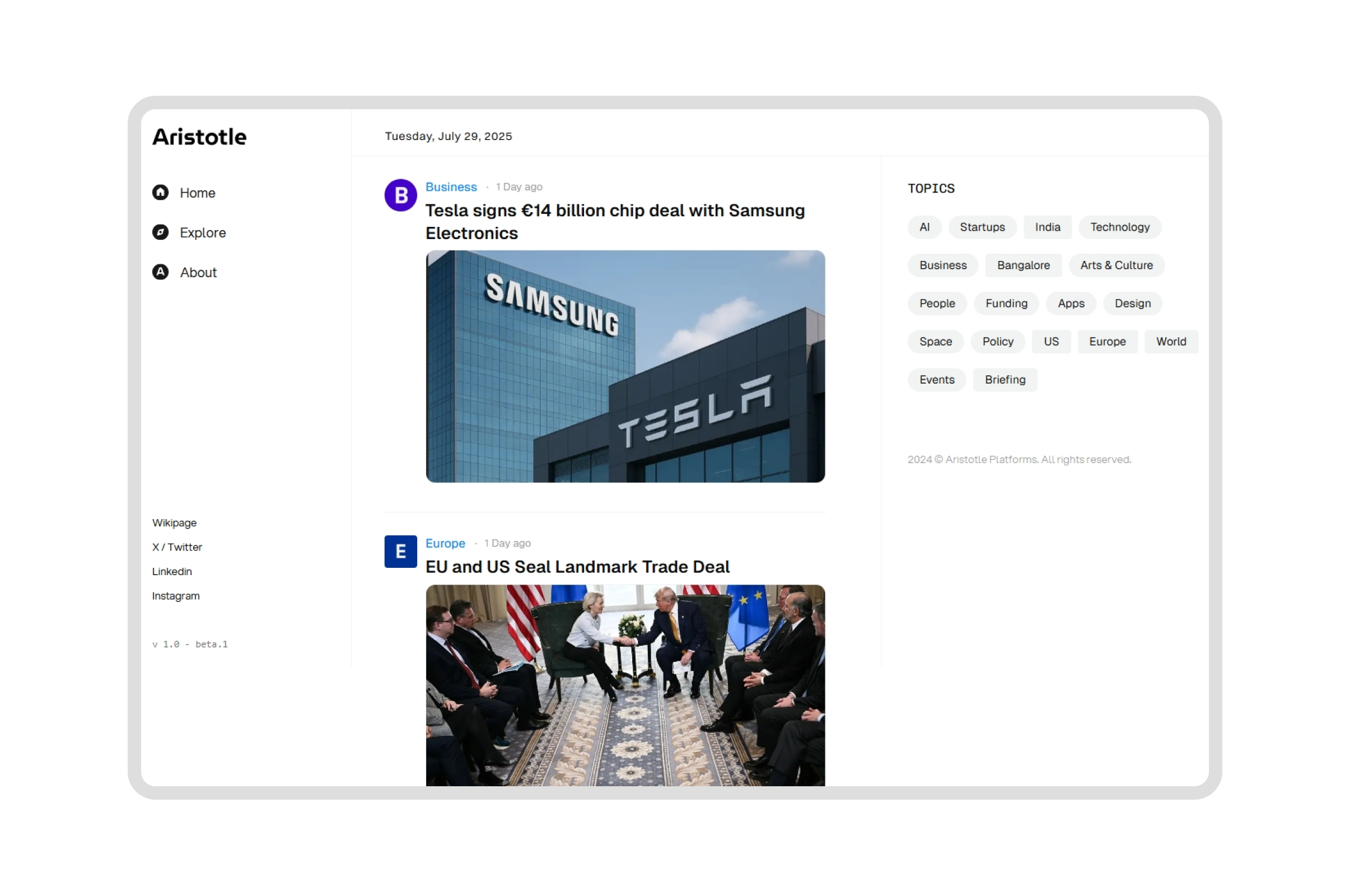Open the EU and US Trade Deal headline
Image resolution: width=1350 pixels, height=896 pixels.
(578, 567)
